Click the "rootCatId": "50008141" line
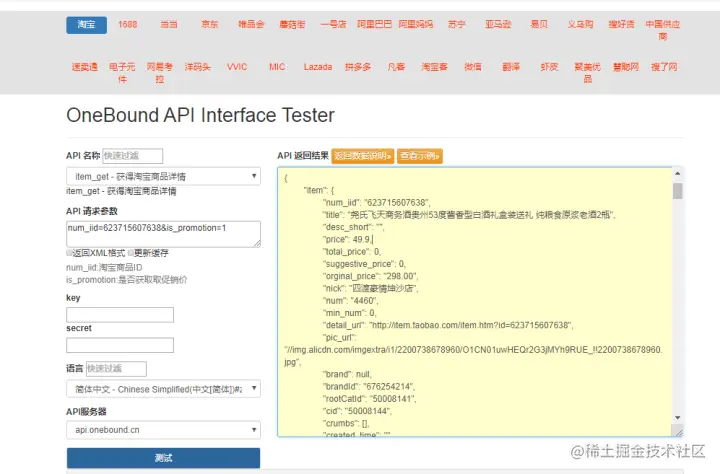The width and height of the screenshot is (720, 474). pos(370,399)
